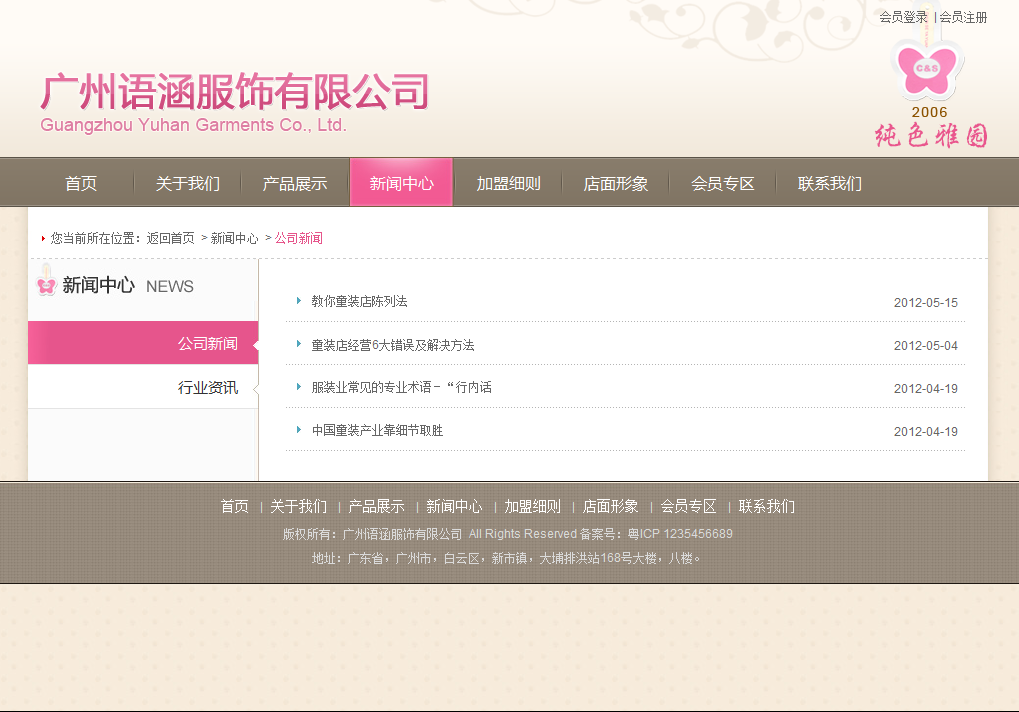The width and height of the screenshot is (1019, 712).
Task: Open 首页 in main navigation bar
Action: coord(81,183)
